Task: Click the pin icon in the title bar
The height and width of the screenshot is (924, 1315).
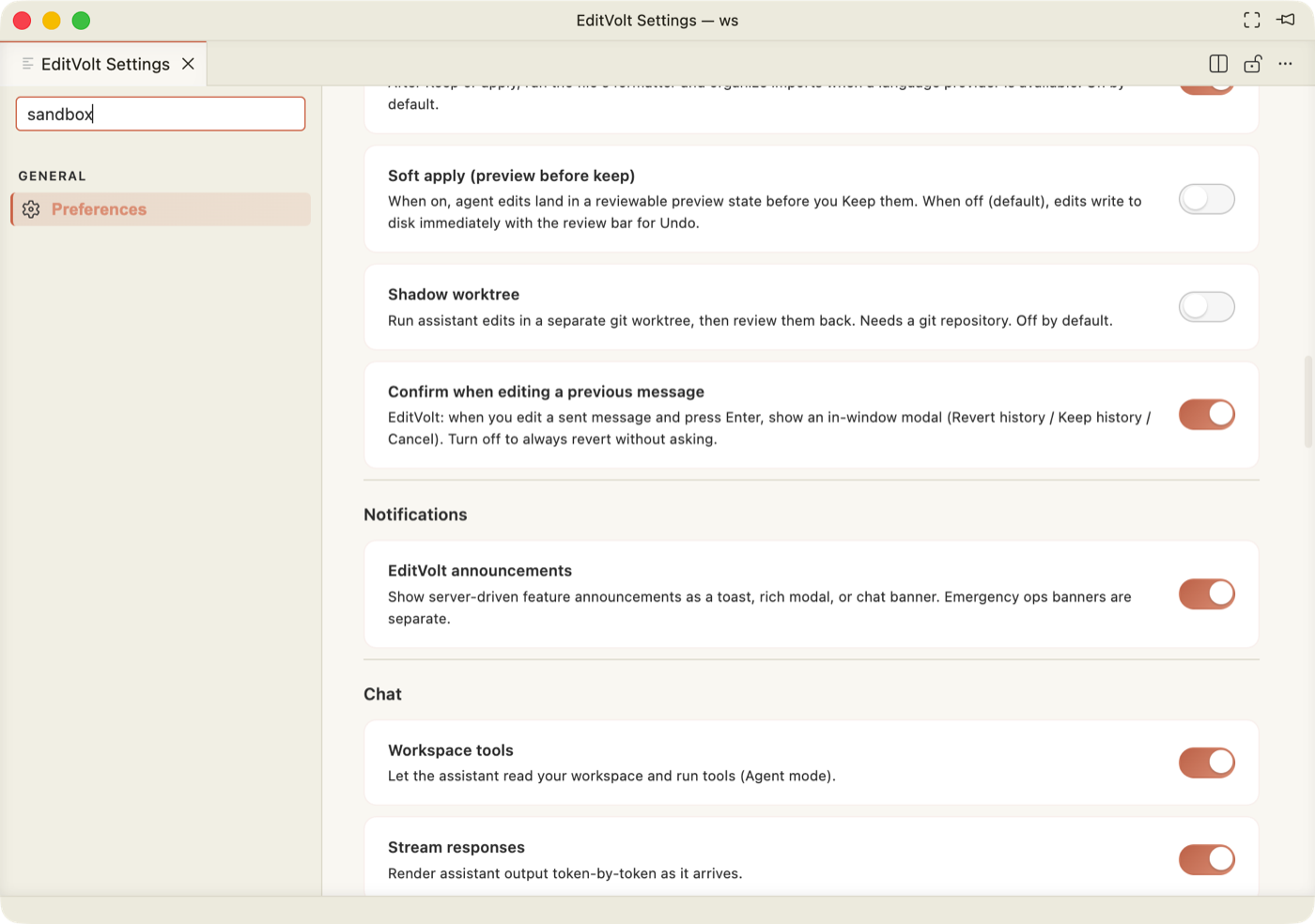Action: pos(1286,20)
